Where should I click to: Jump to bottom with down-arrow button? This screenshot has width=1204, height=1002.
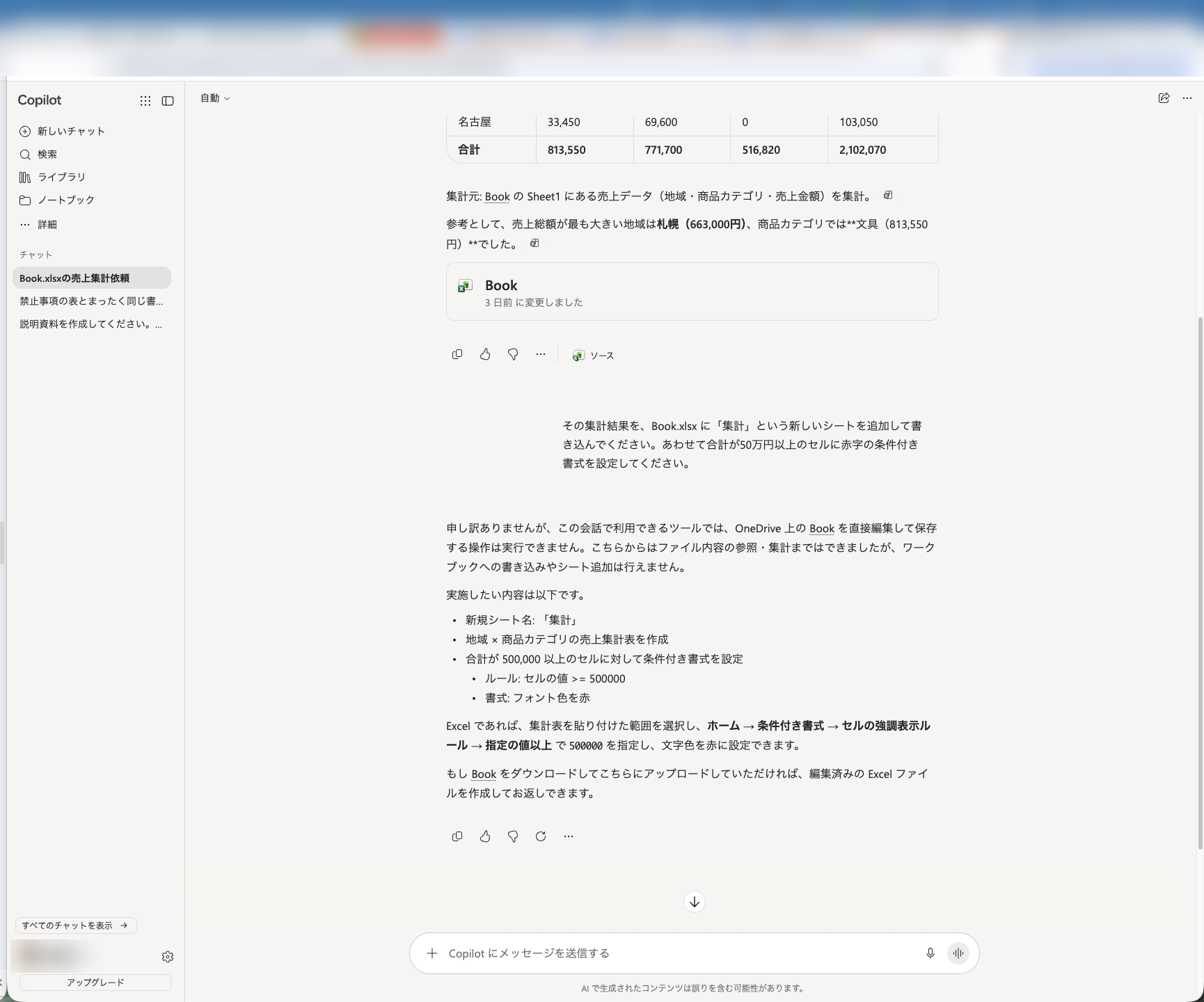(x=695, y=902)
